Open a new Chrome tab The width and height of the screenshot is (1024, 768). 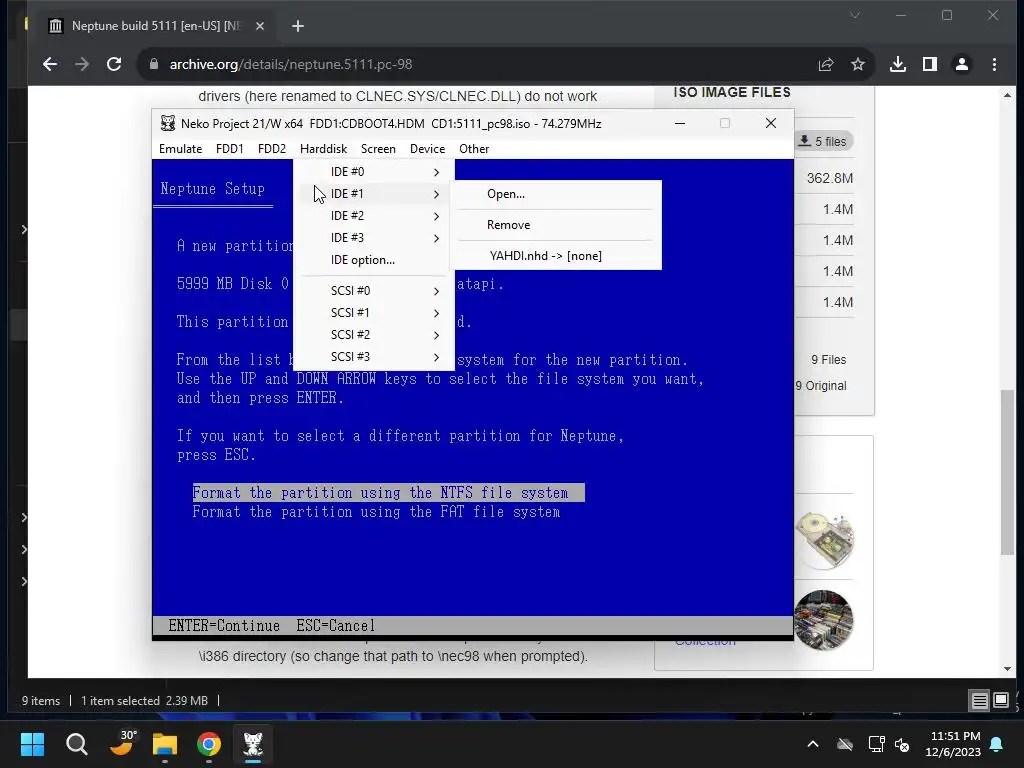click(x=298, y=26)
